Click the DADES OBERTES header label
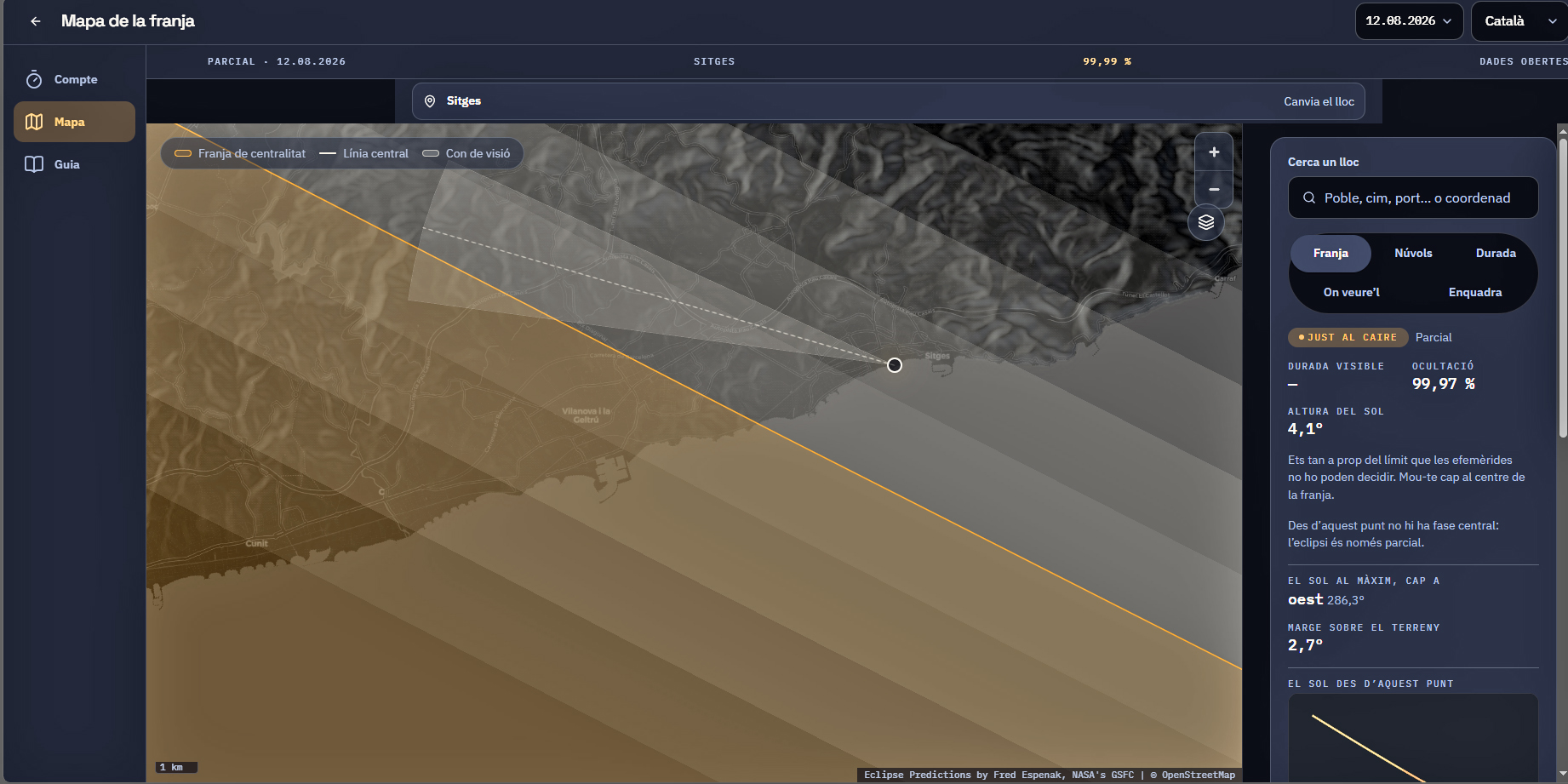Viewport: 1568px width, 784px height. click(x=1523, y=61)
